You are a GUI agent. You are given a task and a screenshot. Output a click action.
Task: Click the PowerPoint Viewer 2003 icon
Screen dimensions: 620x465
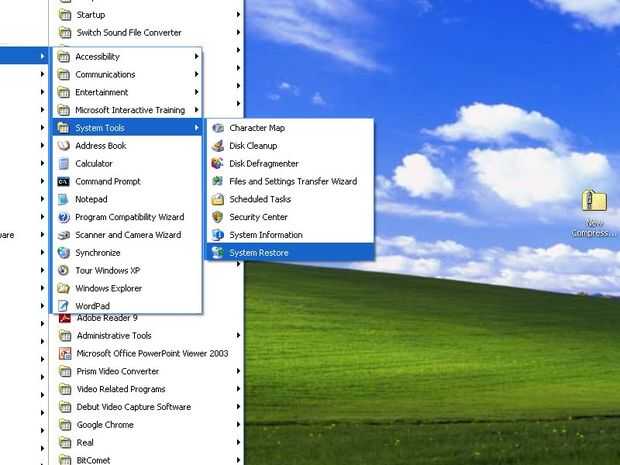65,353
